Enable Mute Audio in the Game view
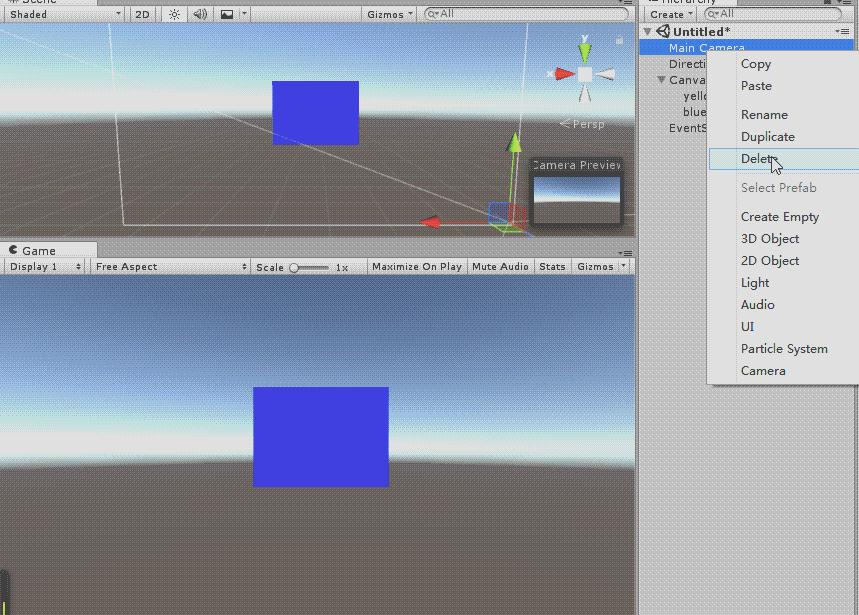Image resolution: width=859 pixels, height=615 pixels. point(501,266)
